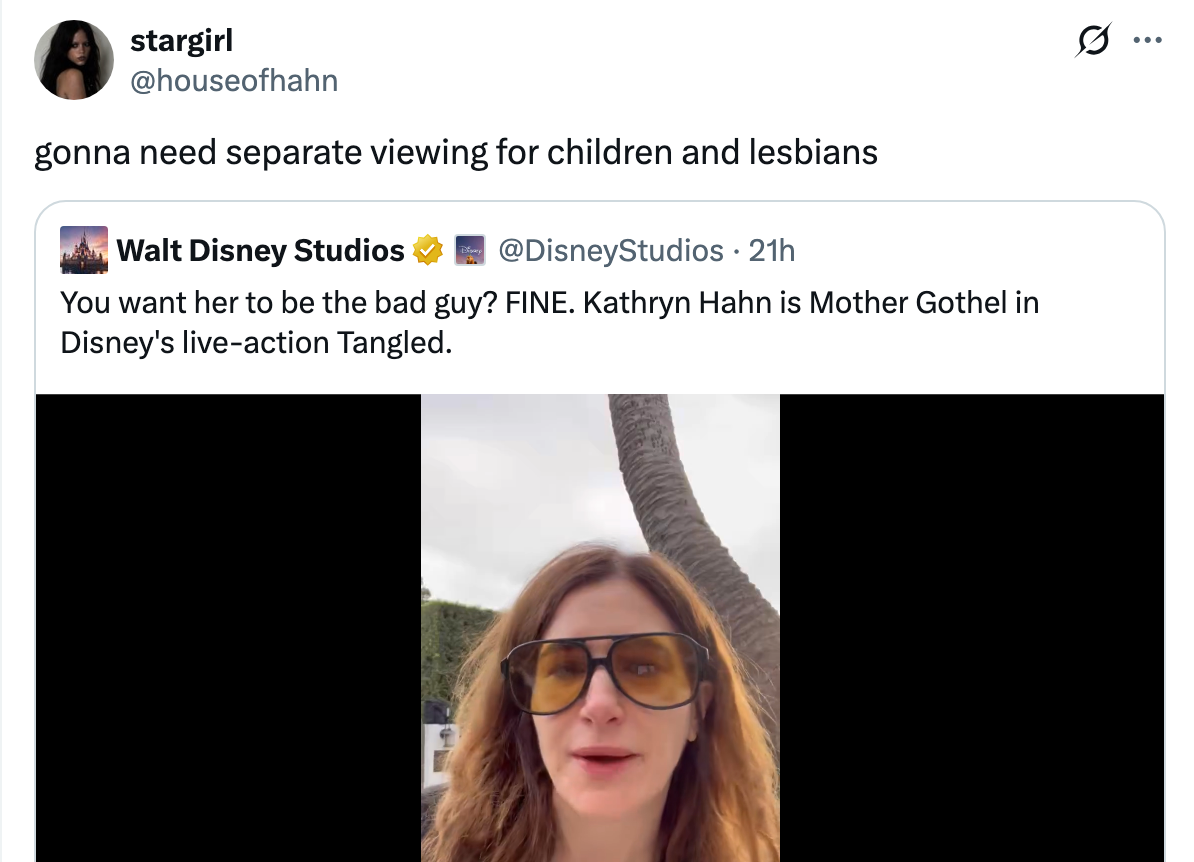Open the stargirl display name link
Screen dimensions: 1194x862
181,41
